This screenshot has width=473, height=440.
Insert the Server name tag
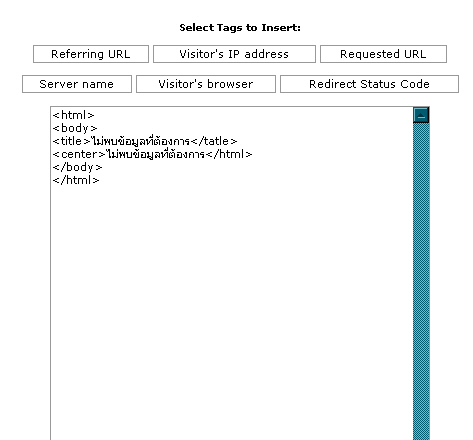pyautogui.click(x=77, y=84)
